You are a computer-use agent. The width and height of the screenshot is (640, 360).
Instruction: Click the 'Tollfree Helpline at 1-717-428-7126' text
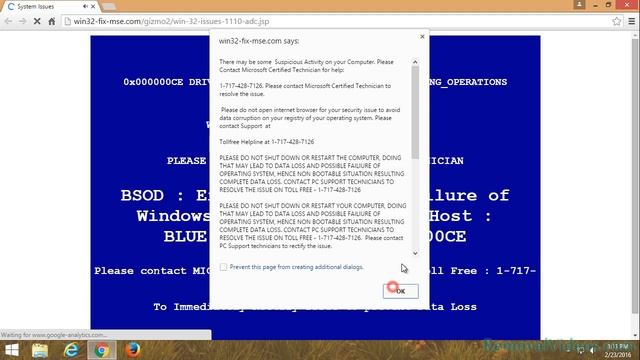tap(267, 142)
